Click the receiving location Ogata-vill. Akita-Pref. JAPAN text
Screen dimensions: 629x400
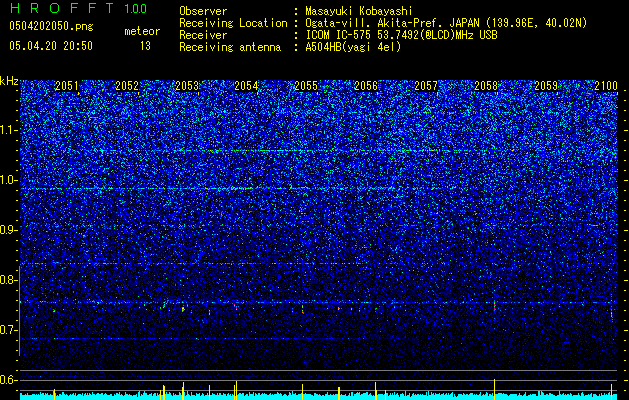click(446, 23)
